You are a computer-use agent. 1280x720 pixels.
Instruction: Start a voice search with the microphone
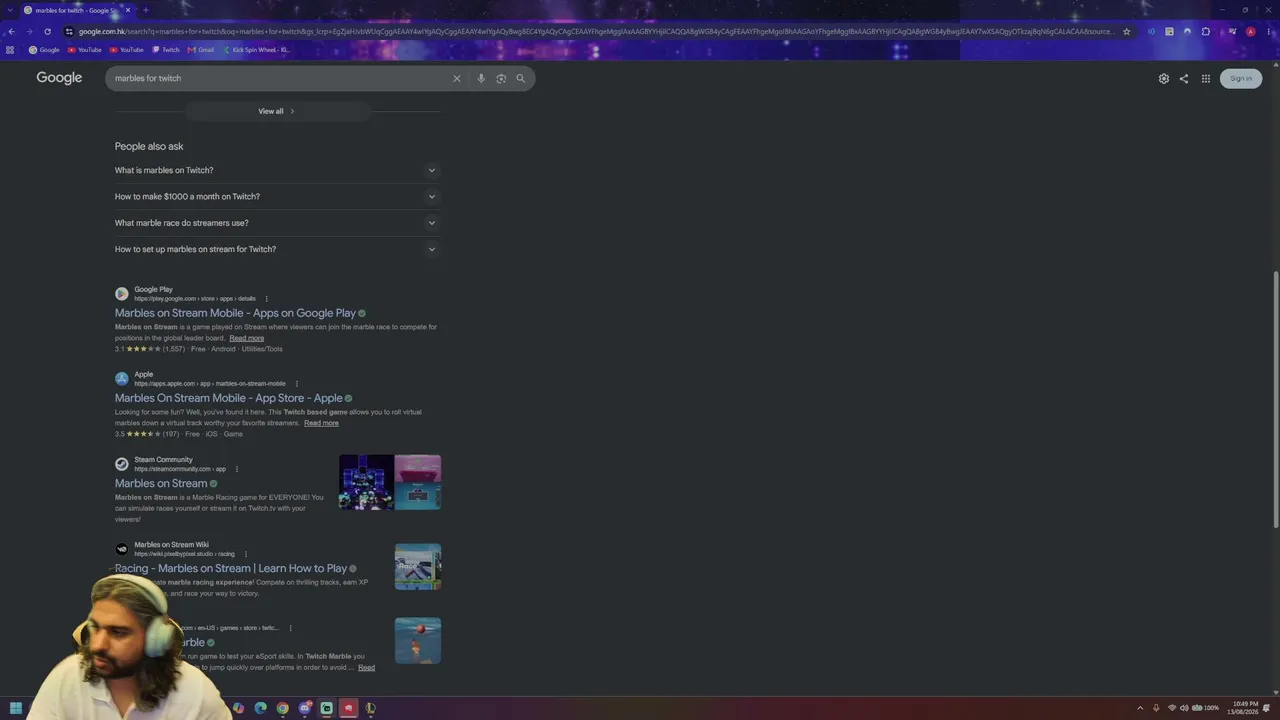point(481,78)
